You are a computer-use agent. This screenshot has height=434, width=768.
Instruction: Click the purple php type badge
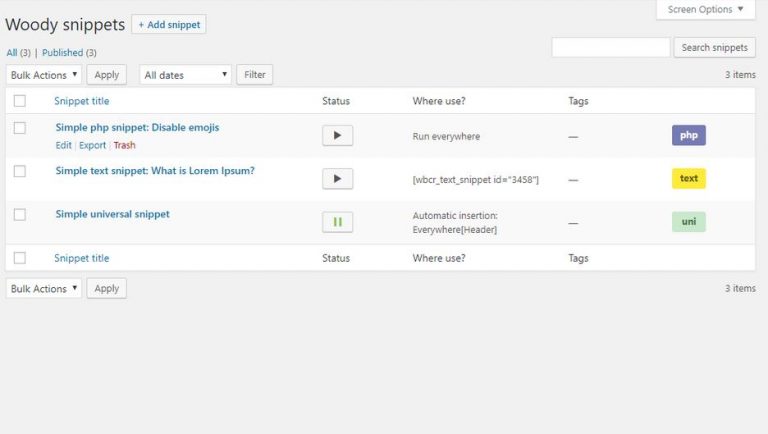coord(689,135)
